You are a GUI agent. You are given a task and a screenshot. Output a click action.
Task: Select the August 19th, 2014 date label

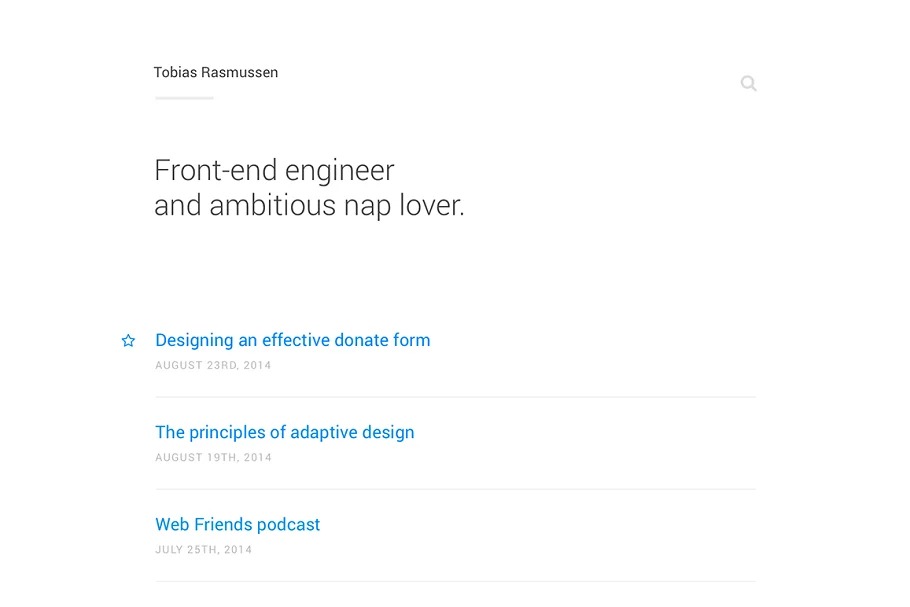coord(213,458)
